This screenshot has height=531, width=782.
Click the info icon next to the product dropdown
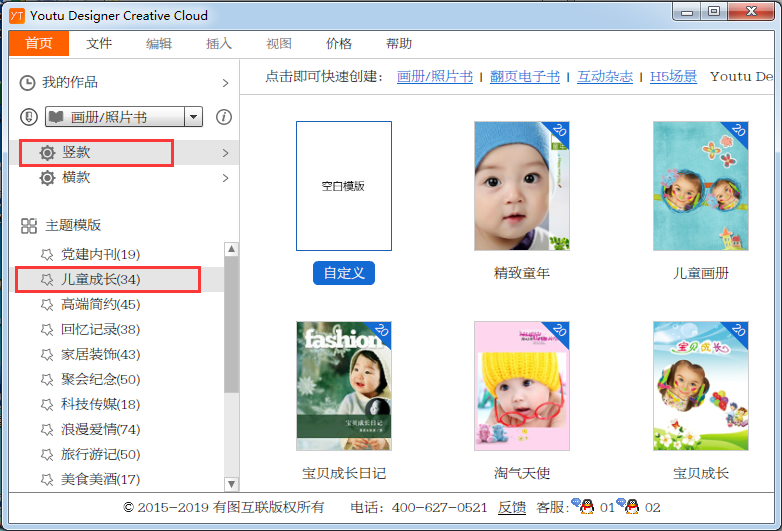[224, 117]
